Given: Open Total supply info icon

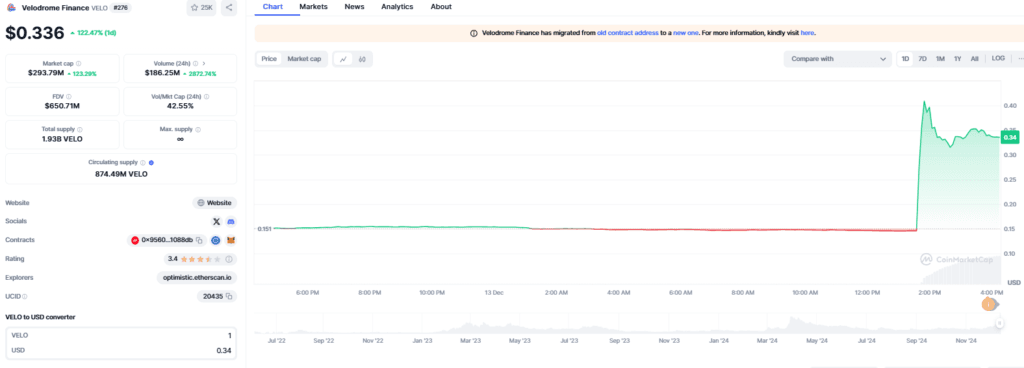Looking at the screenshot, I should point(80,129).
